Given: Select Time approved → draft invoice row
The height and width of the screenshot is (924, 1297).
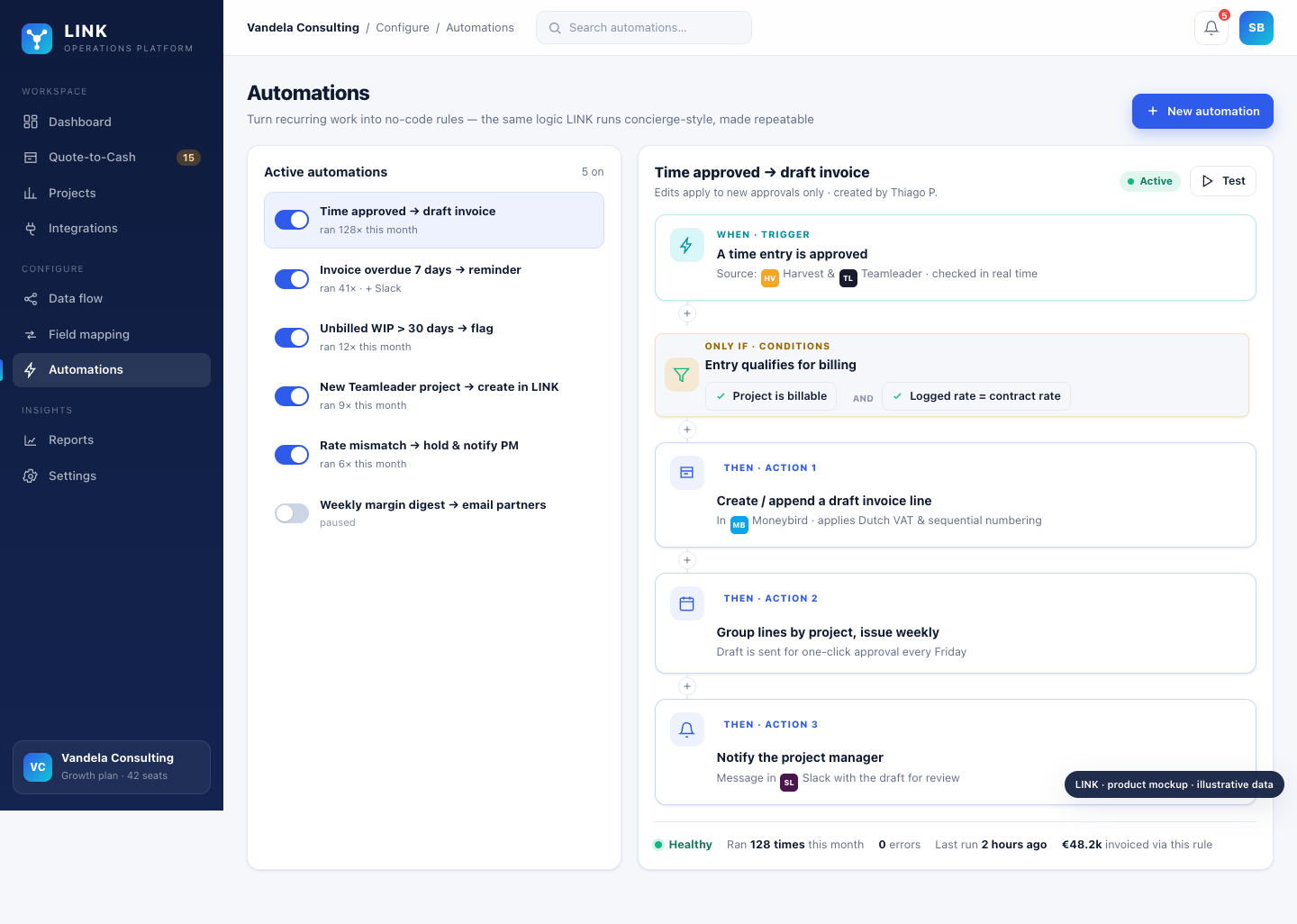Looking at the screenshot, I should point(434,220).
